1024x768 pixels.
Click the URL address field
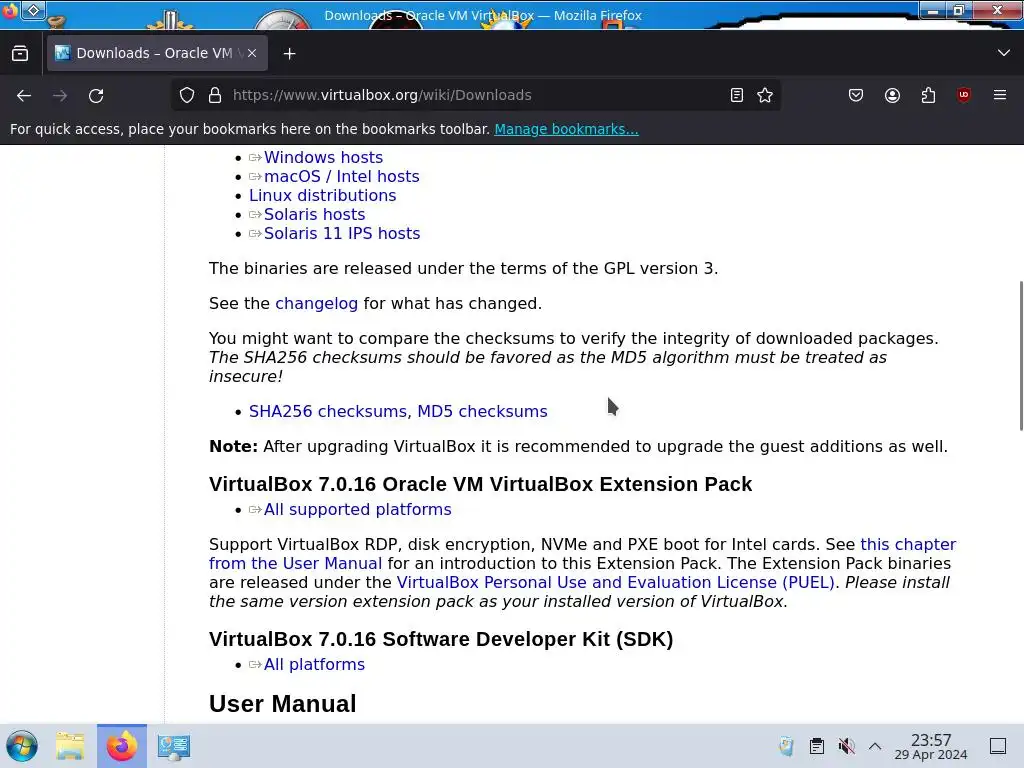pos(477,95)
